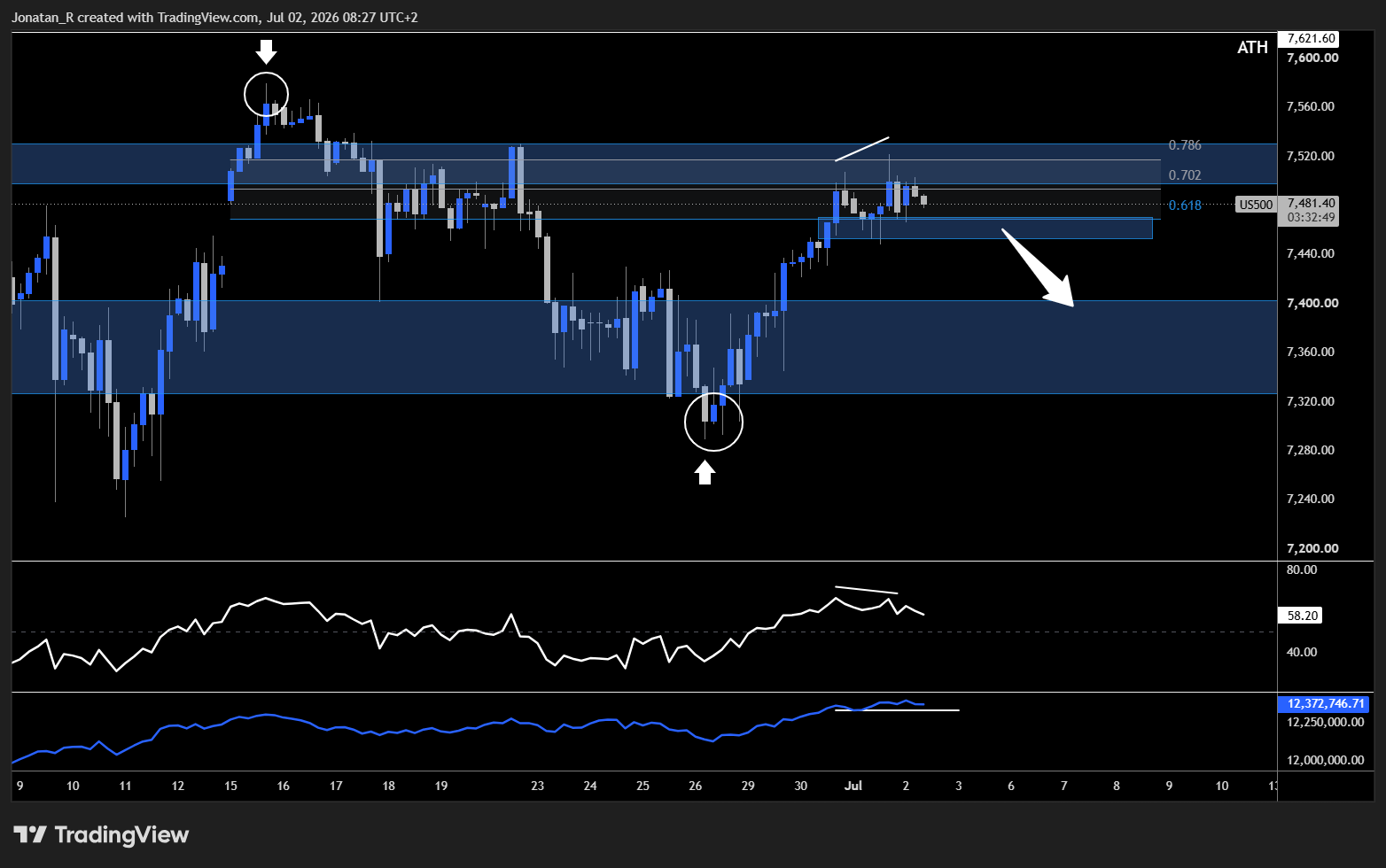Click the 7,200.00 price axis label

coord(1312,548)
